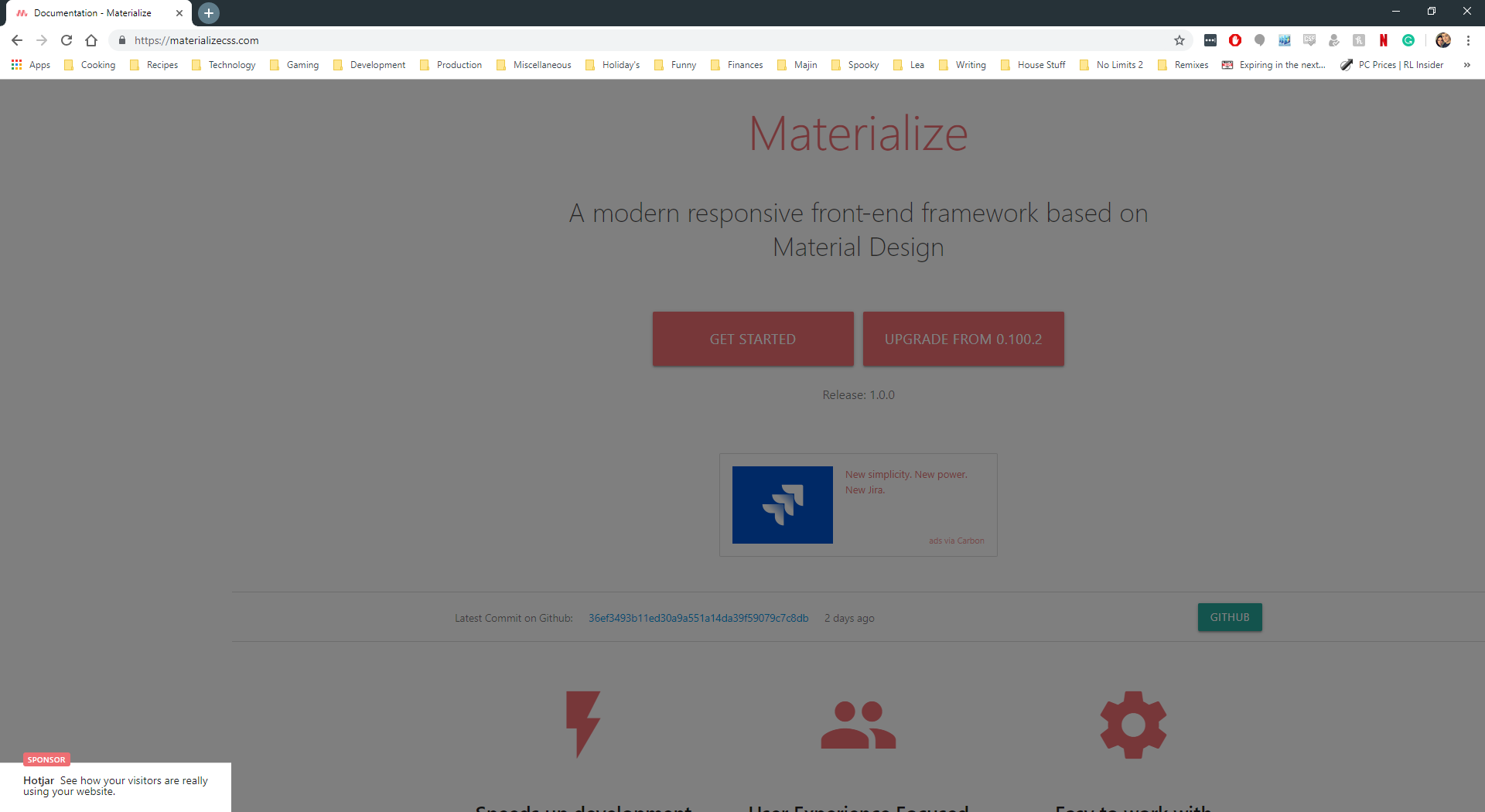Open the Grammarly extension icon
Viewport: 1485px width, 812px height.
(1408, 40)
